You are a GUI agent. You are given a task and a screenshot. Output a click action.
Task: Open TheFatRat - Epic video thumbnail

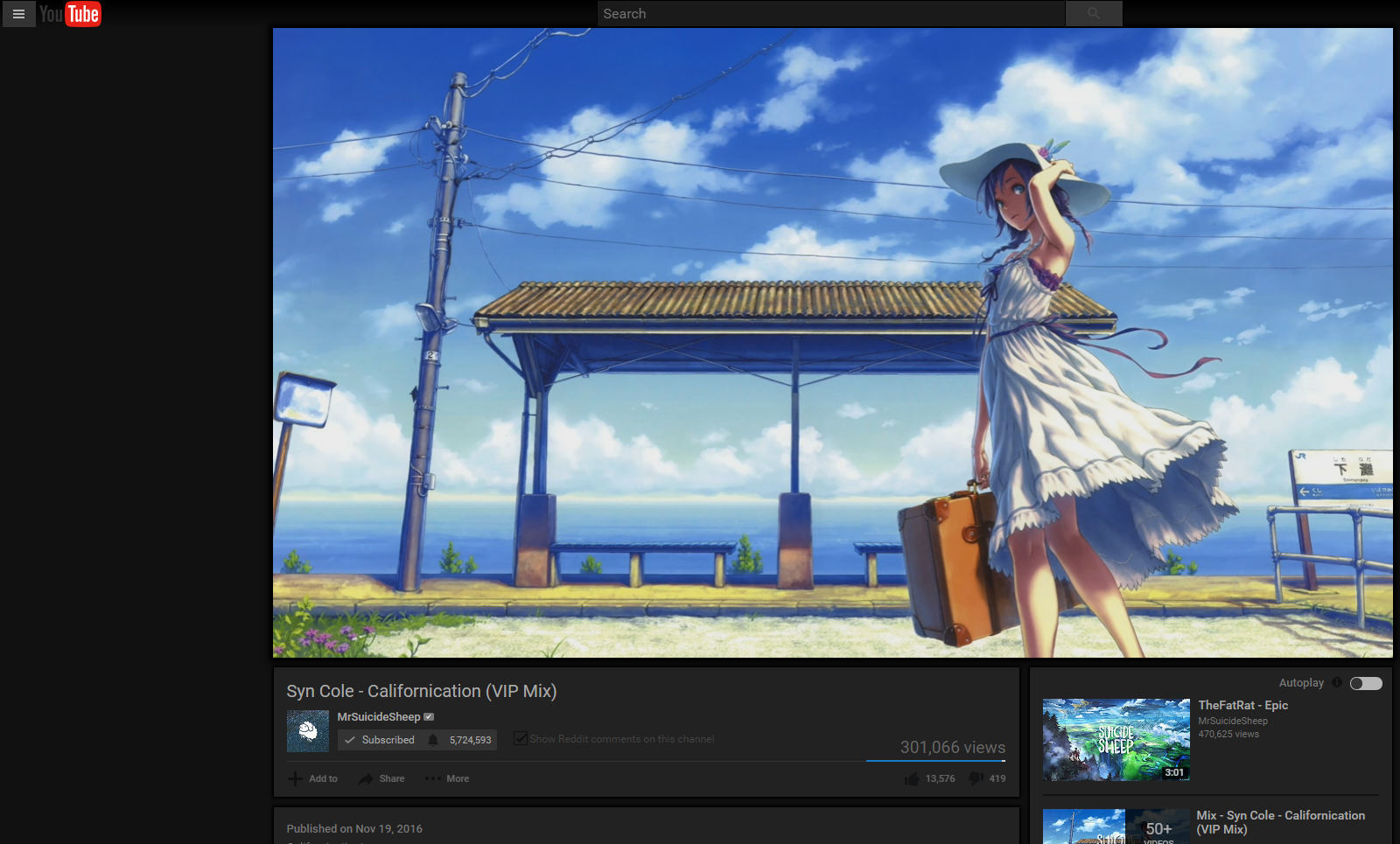pos(1116,740)
